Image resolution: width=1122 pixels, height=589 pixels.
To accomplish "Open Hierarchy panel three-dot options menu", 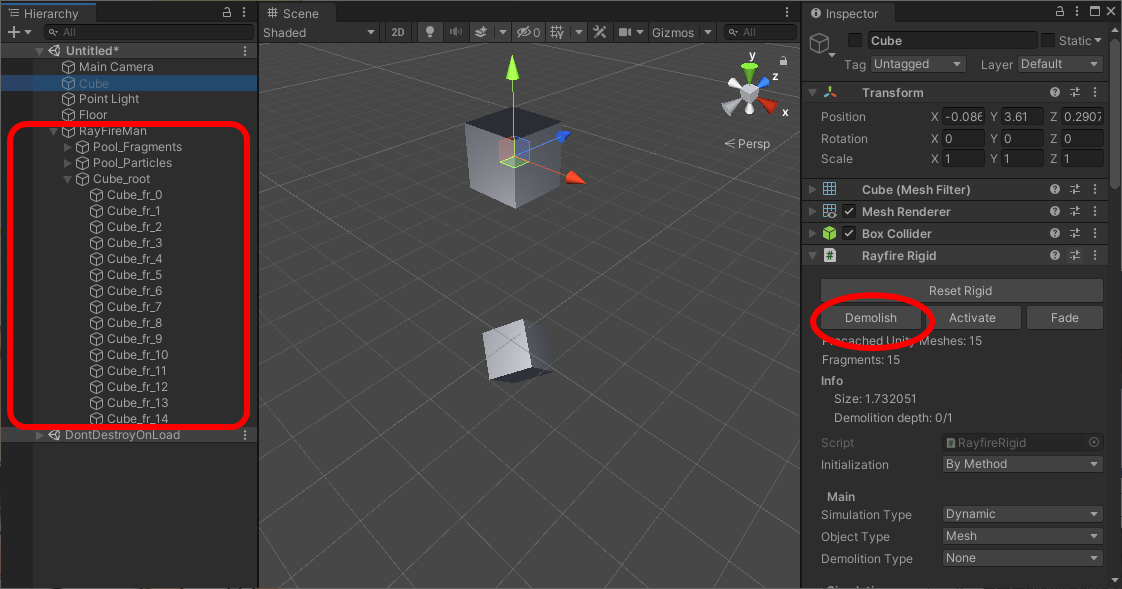I will (244, 12).
